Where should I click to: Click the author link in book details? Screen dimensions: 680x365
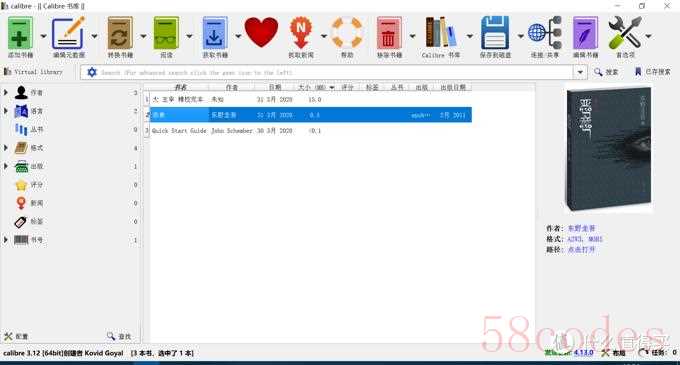[581, 228]
